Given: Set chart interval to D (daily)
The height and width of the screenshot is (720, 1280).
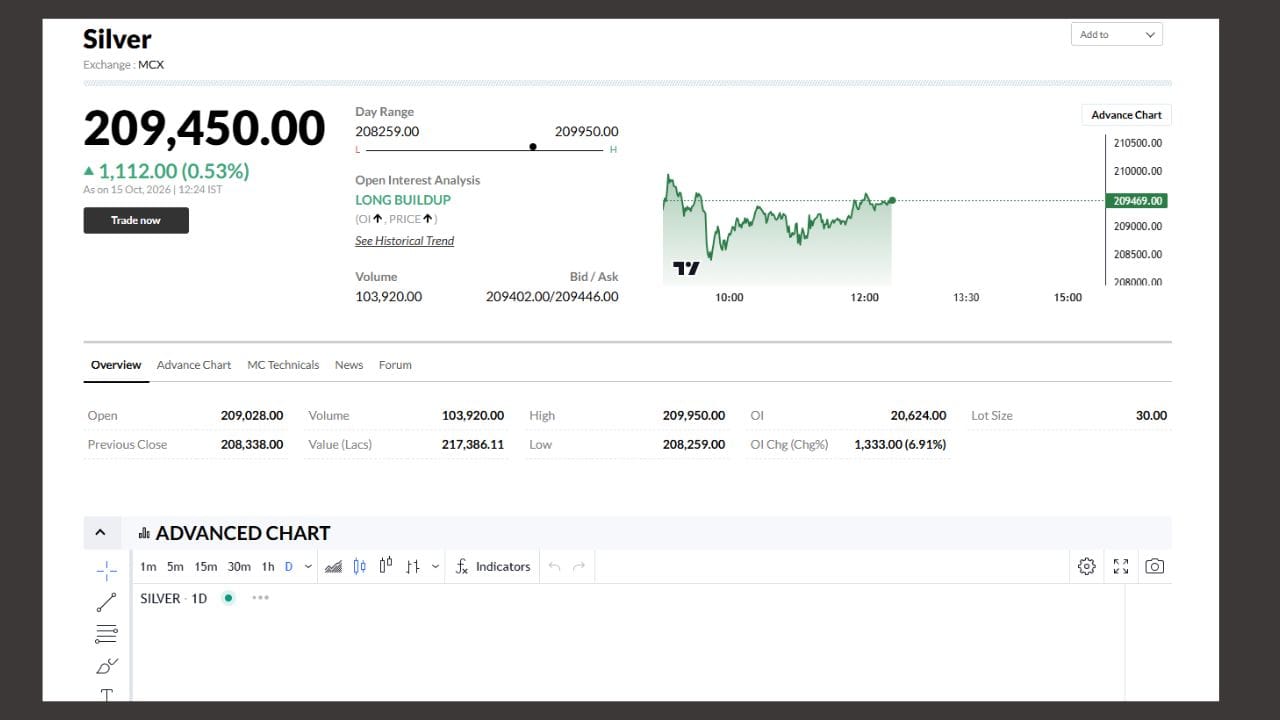Looking at the screenshot, I should tap(289, 567).
